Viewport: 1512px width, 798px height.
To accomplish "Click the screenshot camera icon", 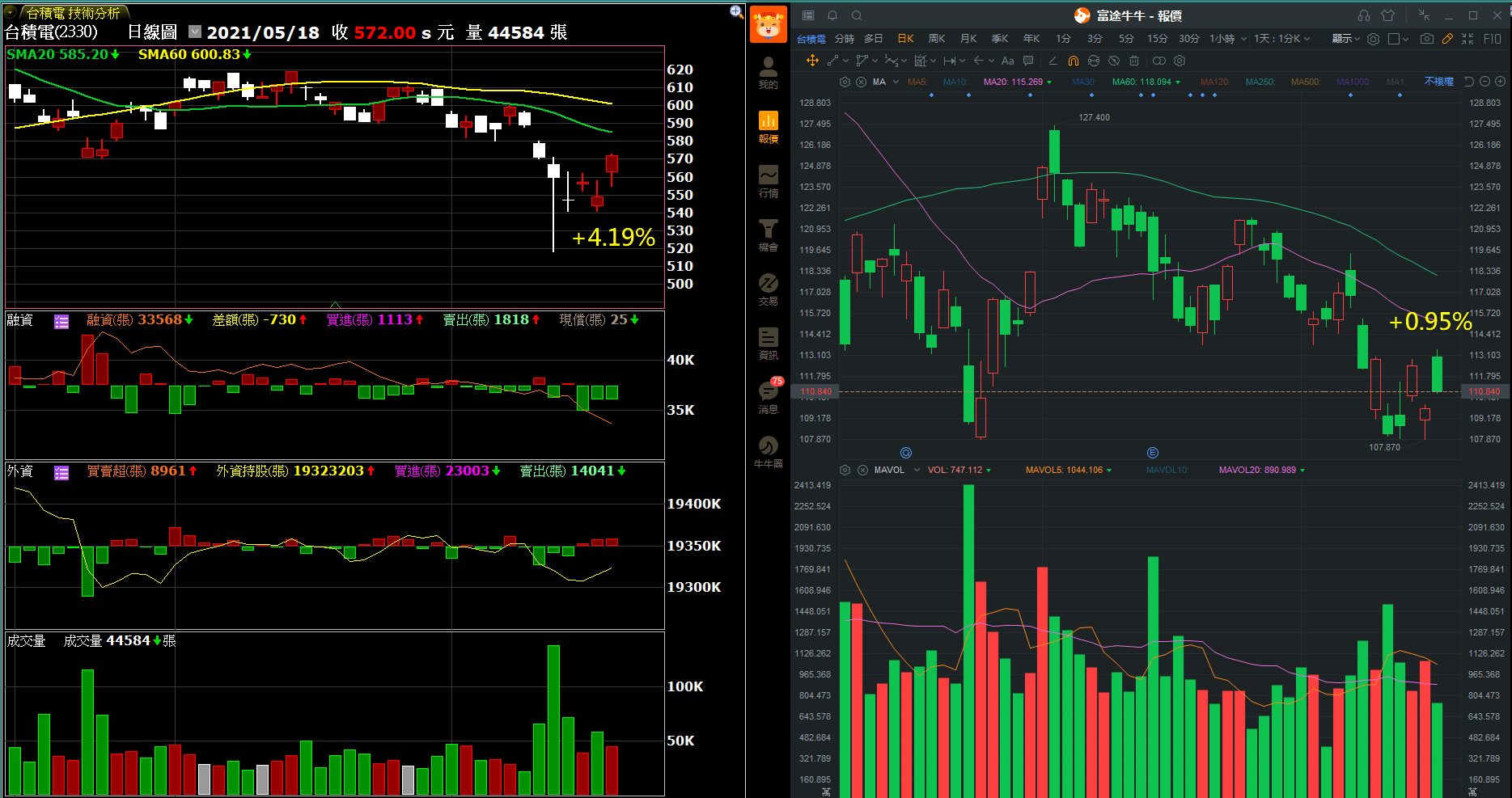I will click(x=1426, y=39).
